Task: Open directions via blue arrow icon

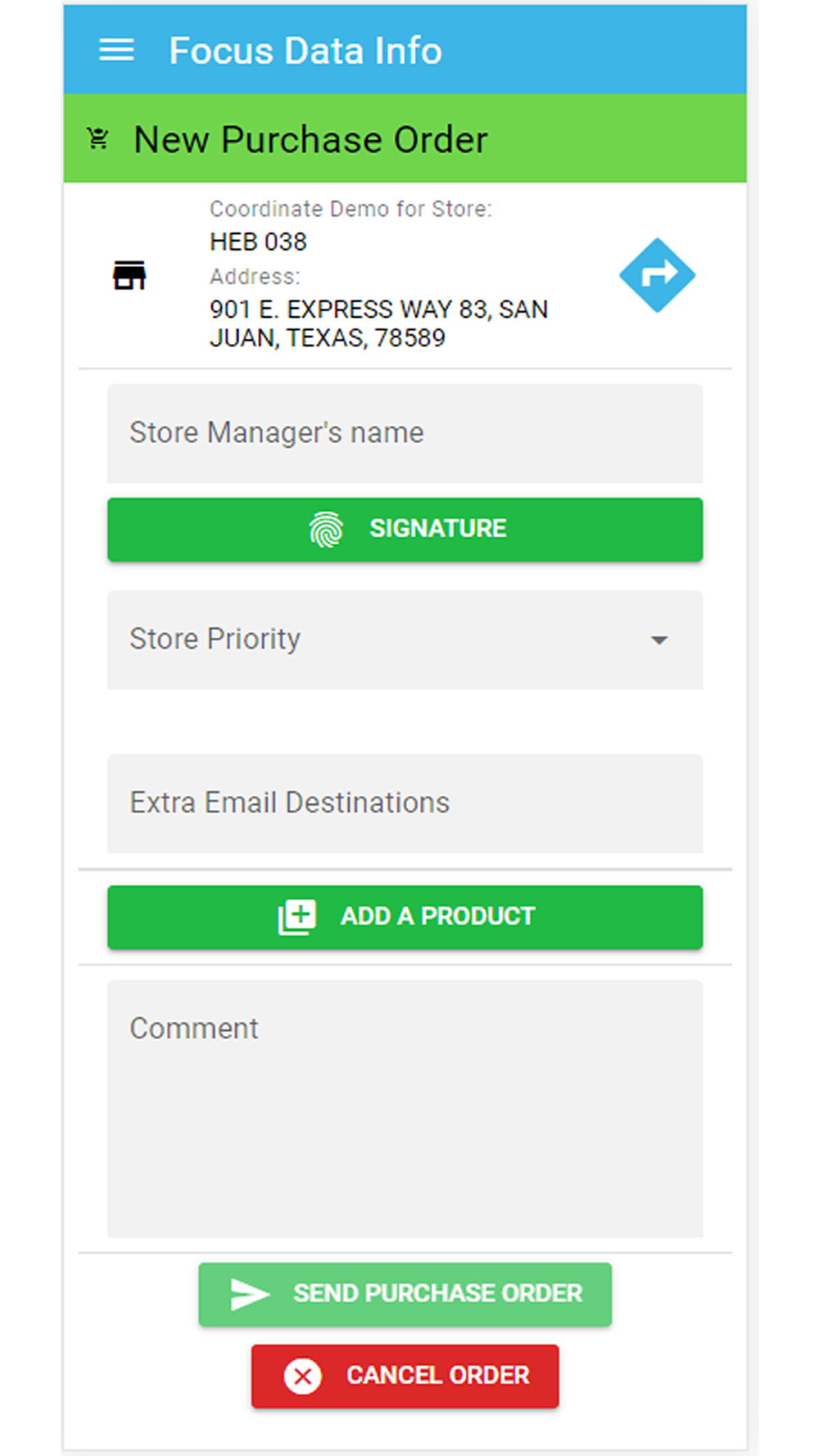Action: [657, 275]
